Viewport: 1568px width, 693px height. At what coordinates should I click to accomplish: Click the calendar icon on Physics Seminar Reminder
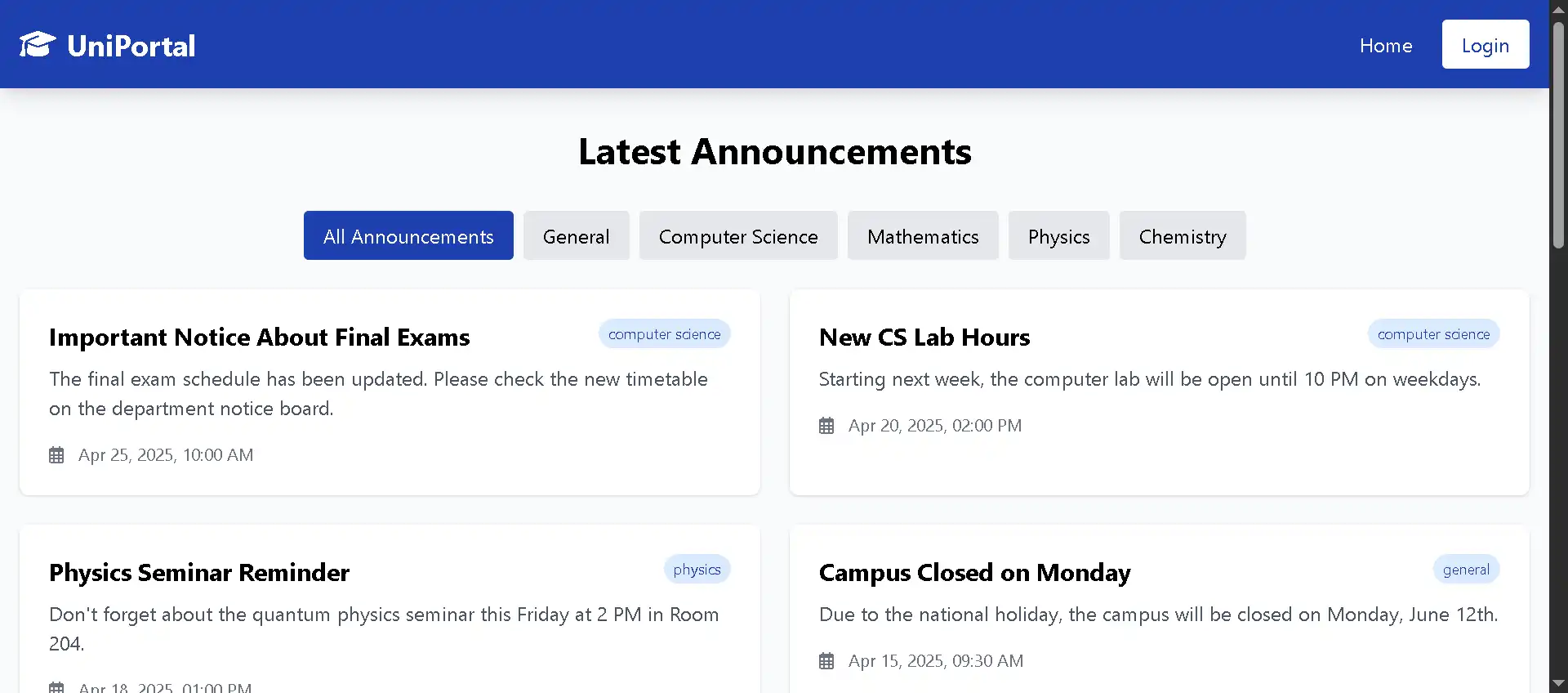[x=56, y=686]
